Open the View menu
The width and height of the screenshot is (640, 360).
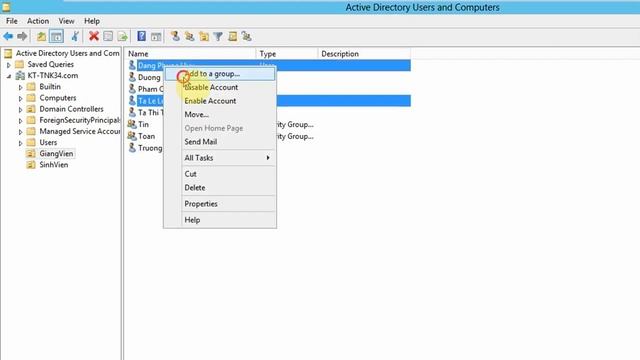point(66,21)
